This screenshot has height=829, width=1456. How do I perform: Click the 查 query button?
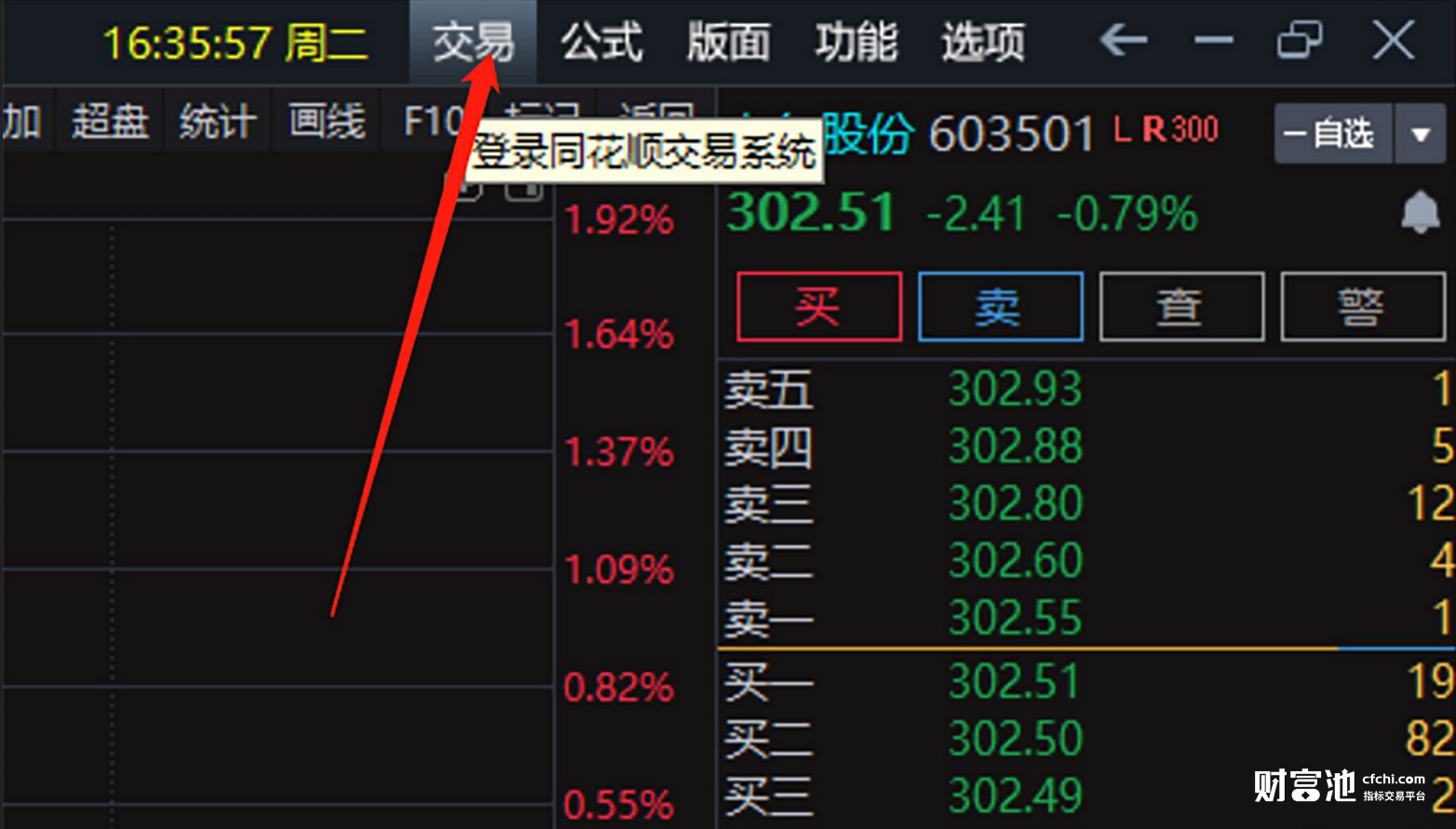click(x=1182, y=306)
